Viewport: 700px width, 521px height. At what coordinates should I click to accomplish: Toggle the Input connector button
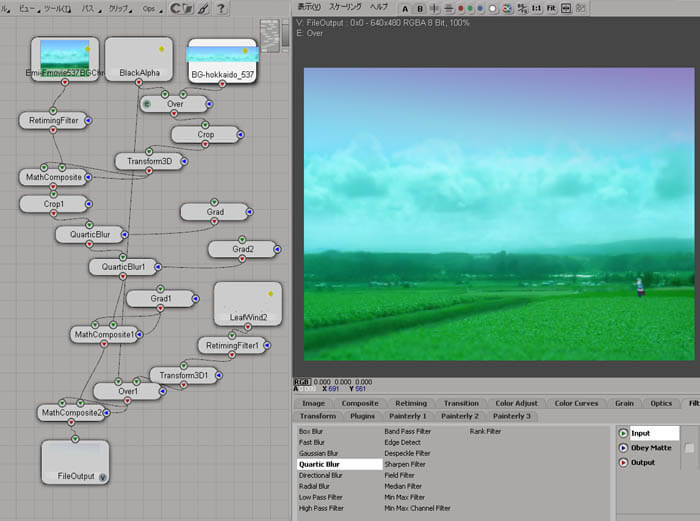coord(623,433)
